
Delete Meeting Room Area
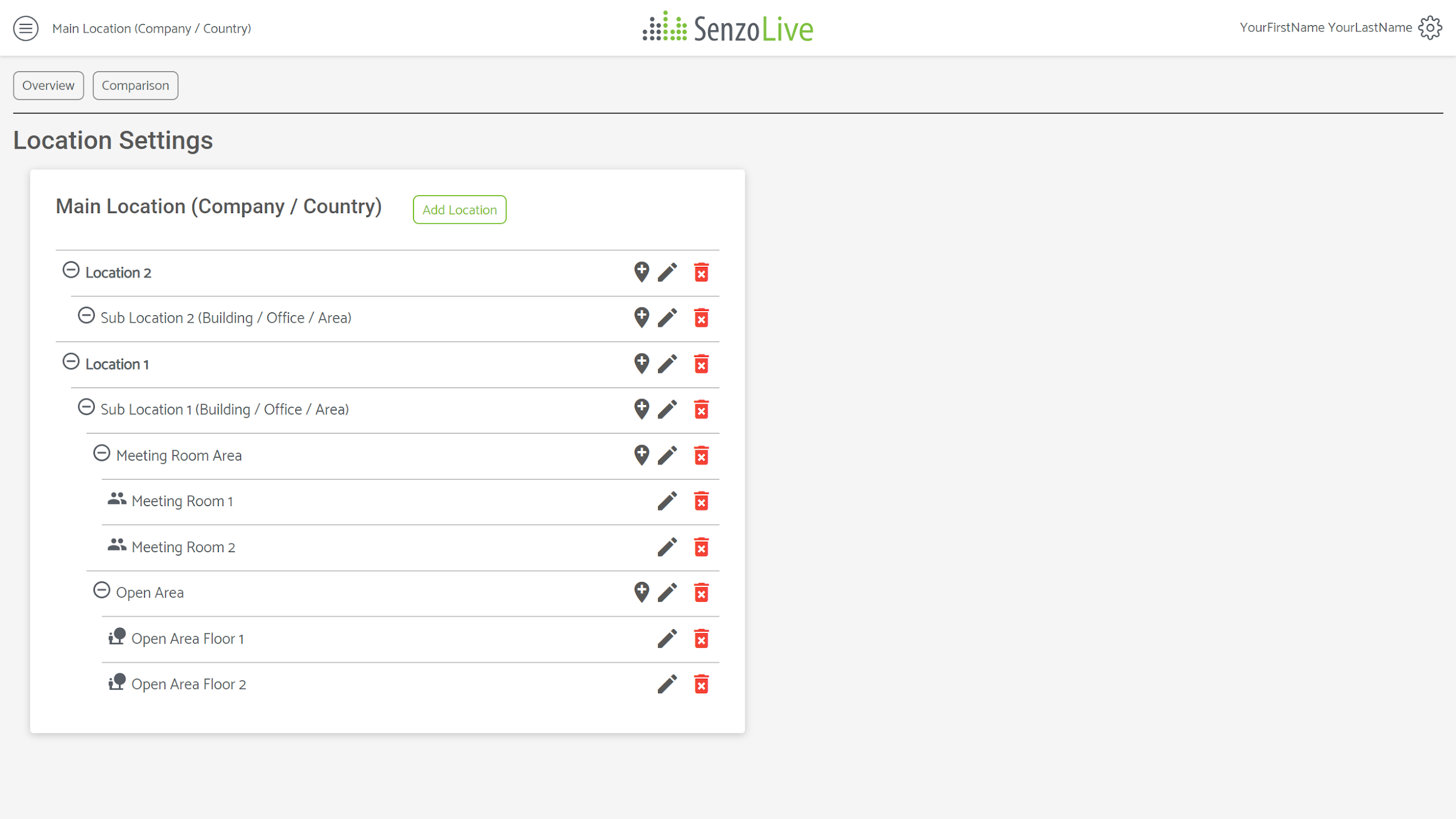(x=701, y=455)
